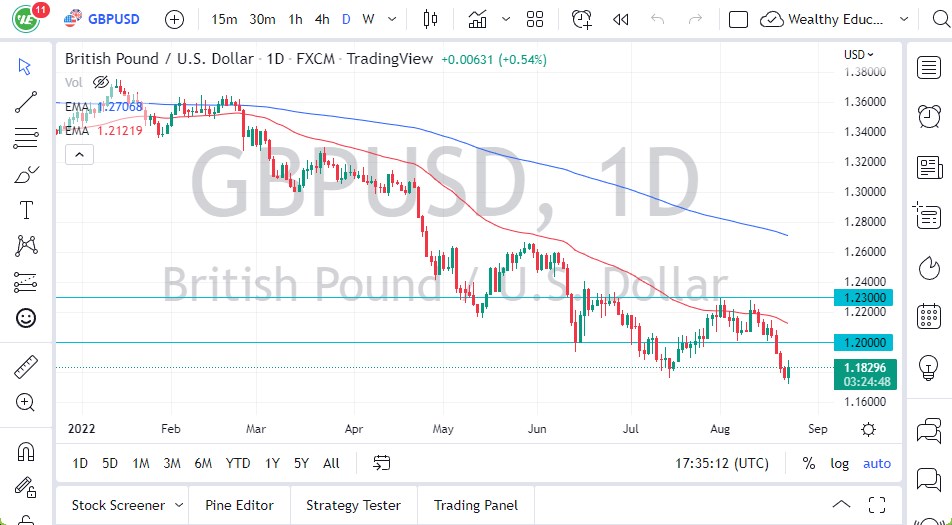Switch to the Strategy Tester tab
The width and height of the screenshot is (952, 525).
click(x=353, y=505)
